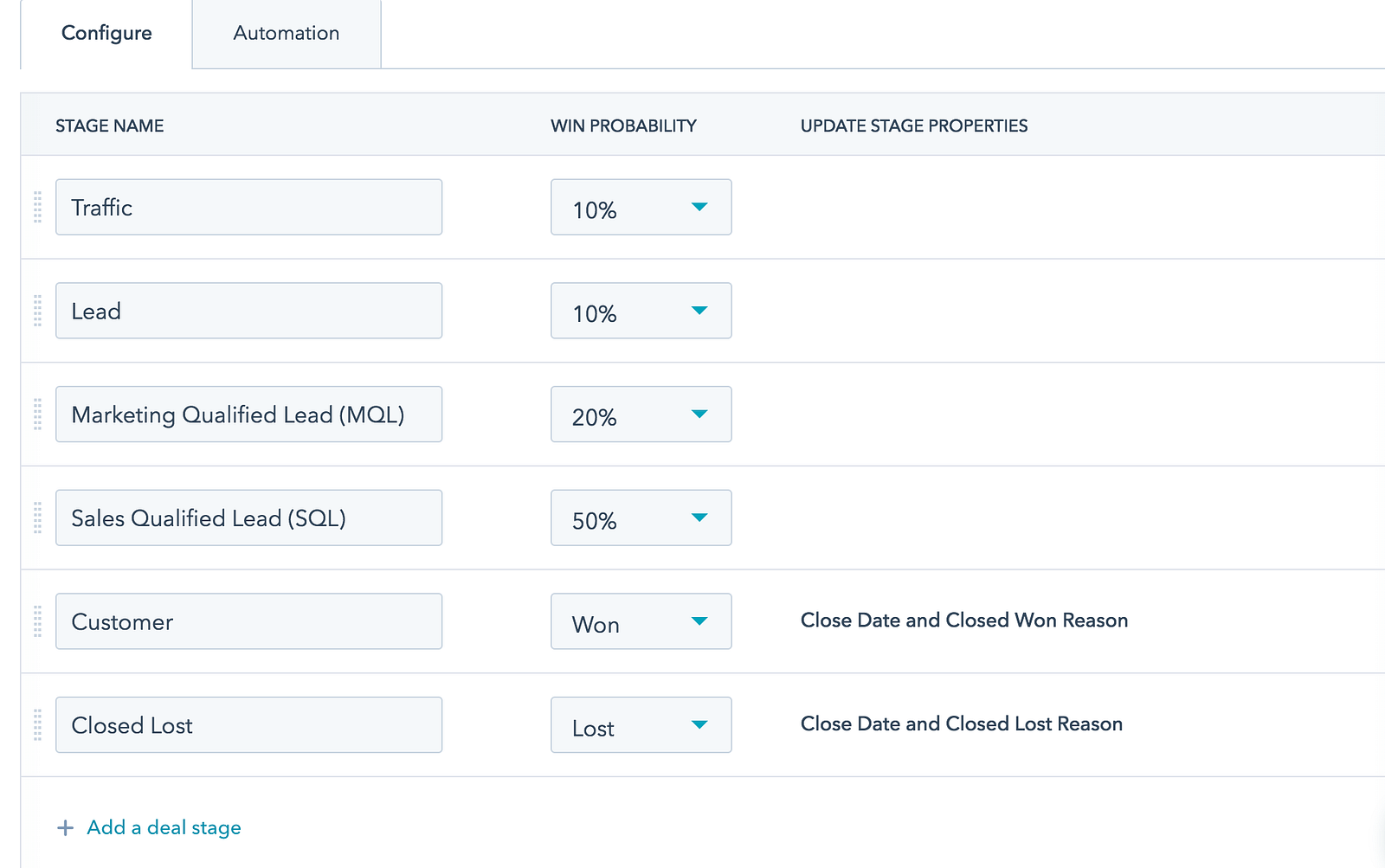
Task: Click the drag handle for Marketing Qualified Lead
Action: [37, 415]
